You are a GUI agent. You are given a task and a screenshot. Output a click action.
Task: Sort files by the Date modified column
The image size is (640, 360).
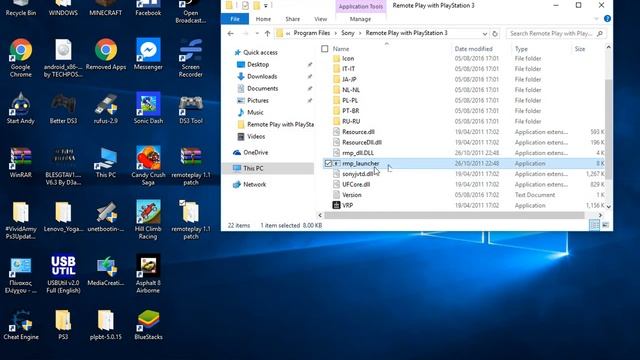(x=473, y=49)
